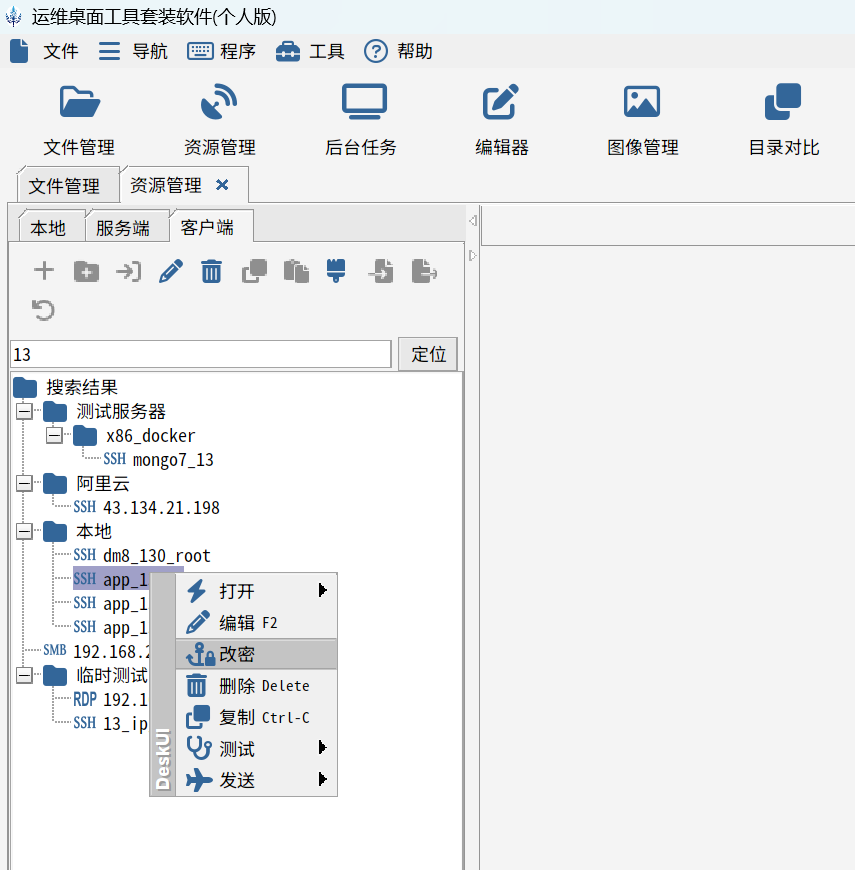Open 后台任务 monitor icon
The height and width of the screenshot is (870, 855).
364,102
